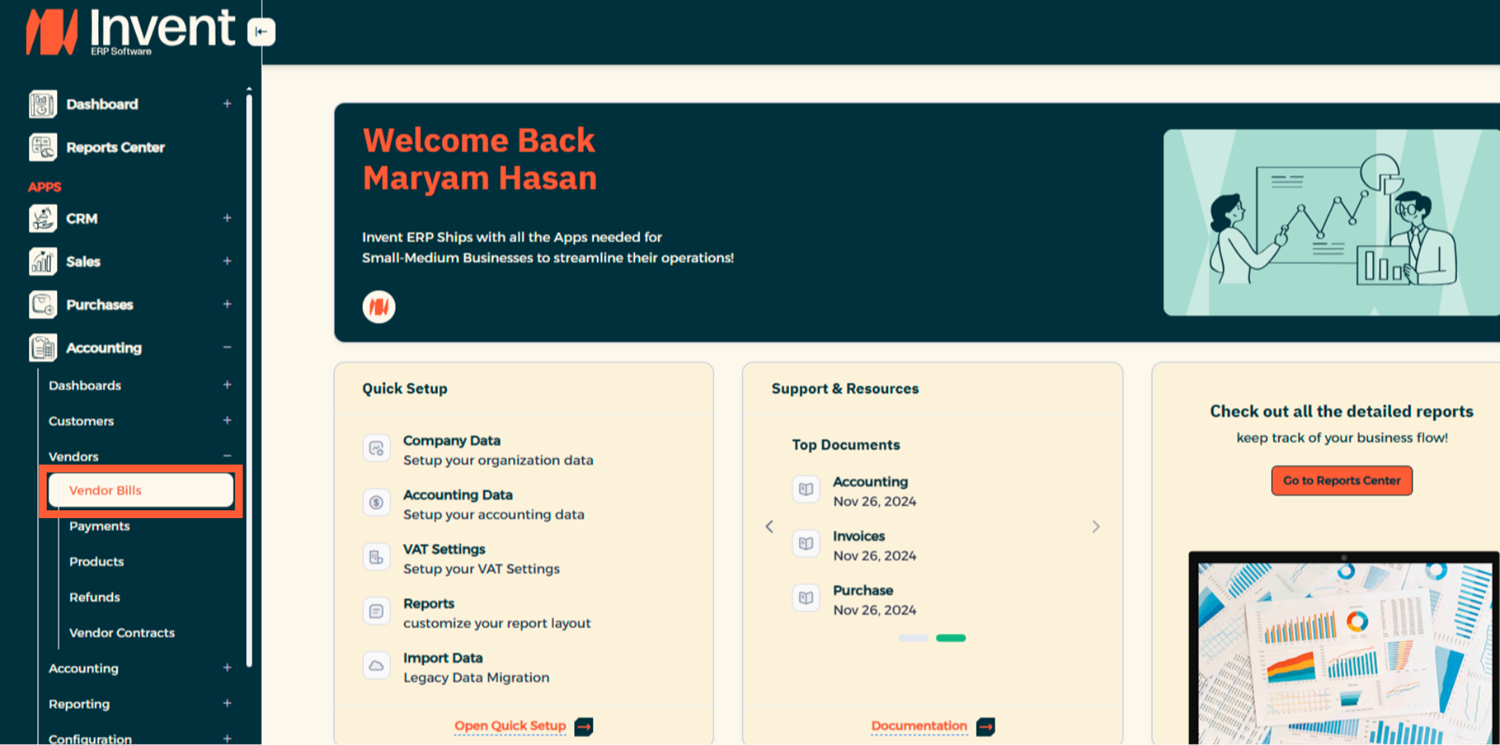
Task: Collapse the Vendors submenu
Action: click(x=227, y=456)
